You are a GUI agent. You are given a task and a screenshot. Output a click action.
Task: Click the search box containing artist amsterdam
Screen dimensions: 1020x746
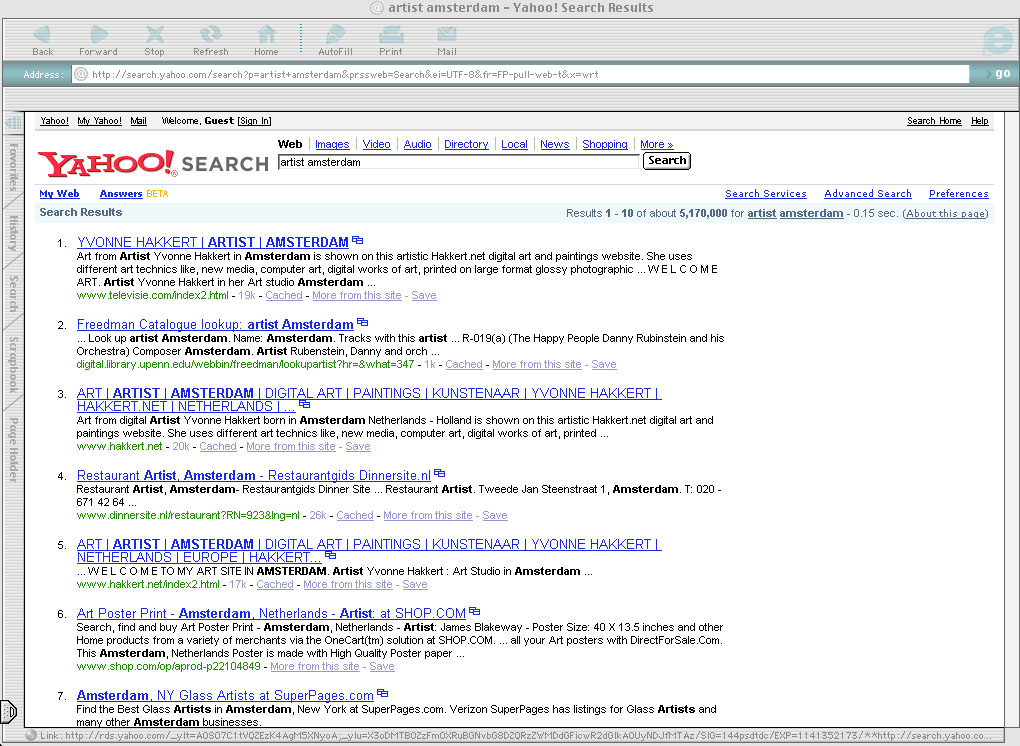[458, 162]
